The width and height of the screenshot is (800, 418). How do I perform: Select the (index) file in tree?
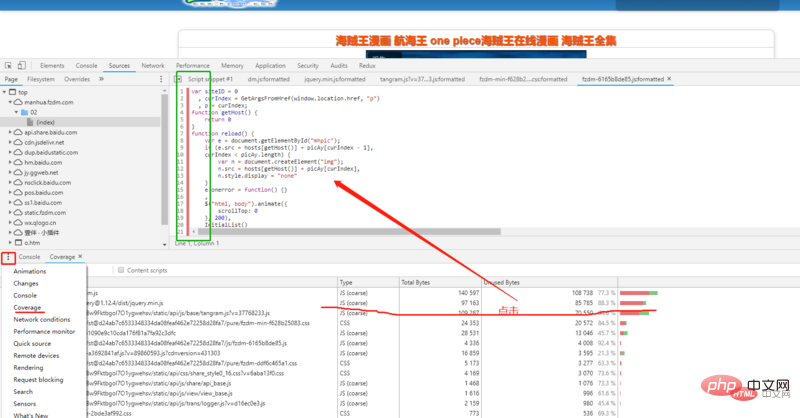[45, 122]
